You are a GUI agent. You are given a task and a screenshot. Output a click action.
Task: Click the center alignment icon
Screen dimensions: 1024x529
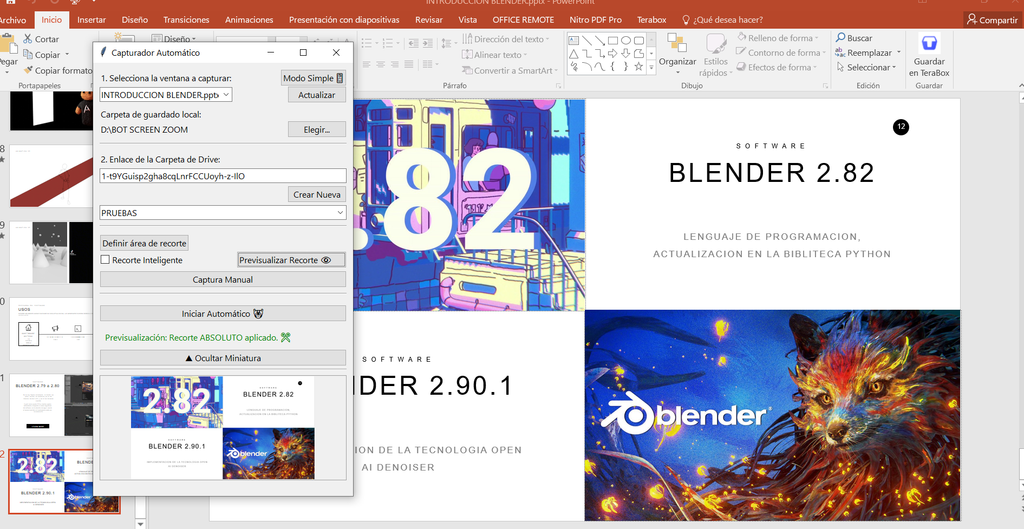[x=381, y=64]
